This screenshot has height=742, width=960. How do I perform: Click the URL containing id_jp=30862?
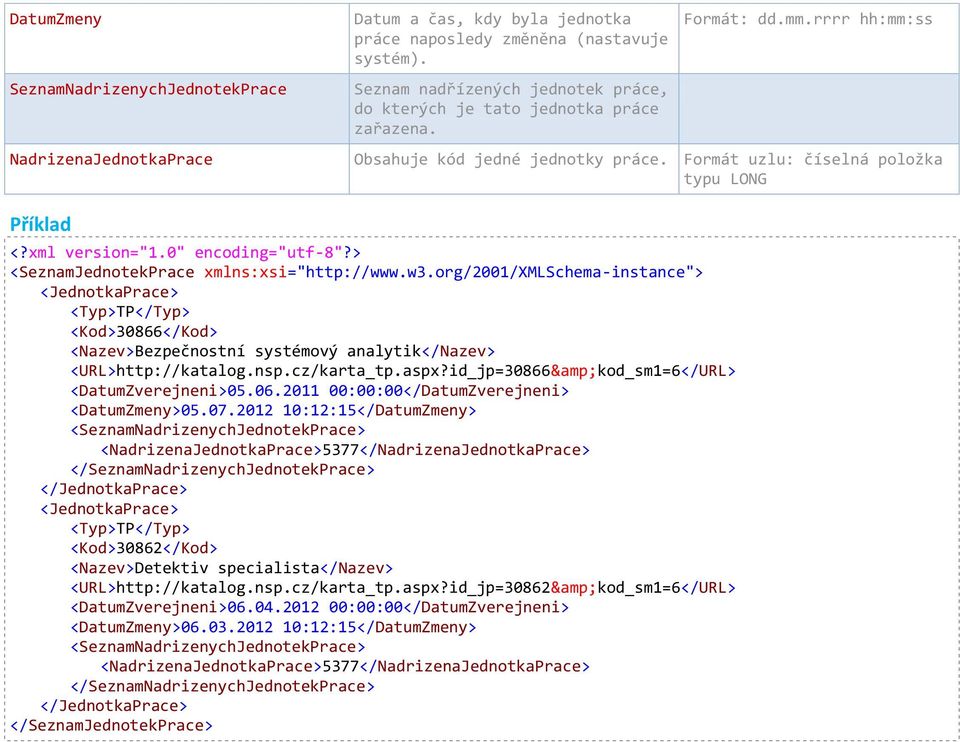click(399, 588)
